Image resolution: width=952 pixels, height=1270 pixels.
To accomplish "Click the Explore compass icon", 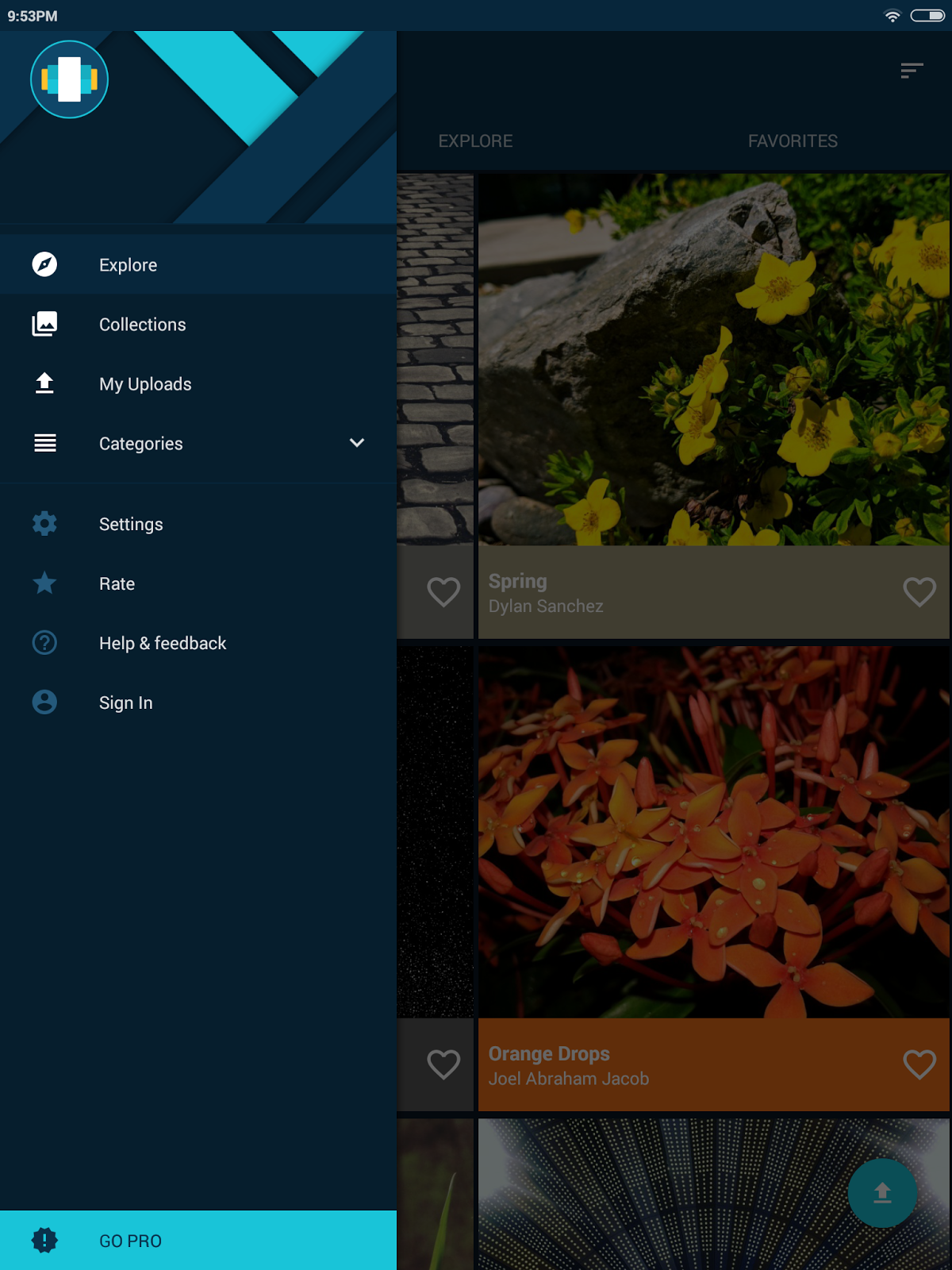I will click(44, 264).
